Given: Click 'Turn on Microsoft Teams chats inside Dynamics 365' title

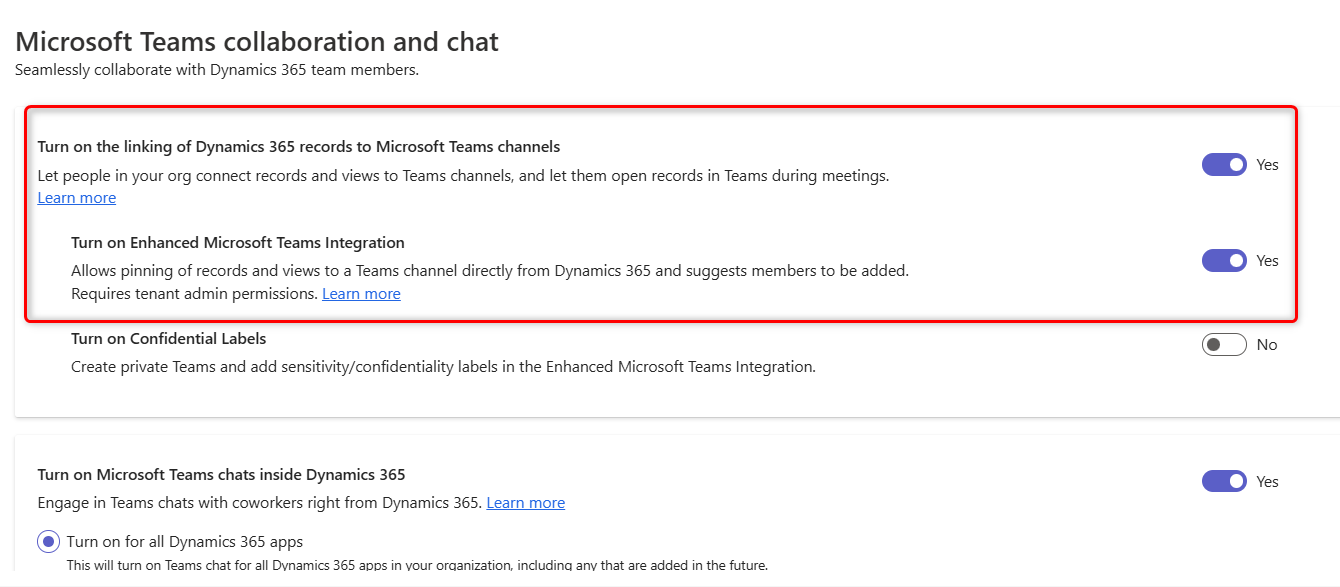Looking at the screenshot, I should point(221,475).
